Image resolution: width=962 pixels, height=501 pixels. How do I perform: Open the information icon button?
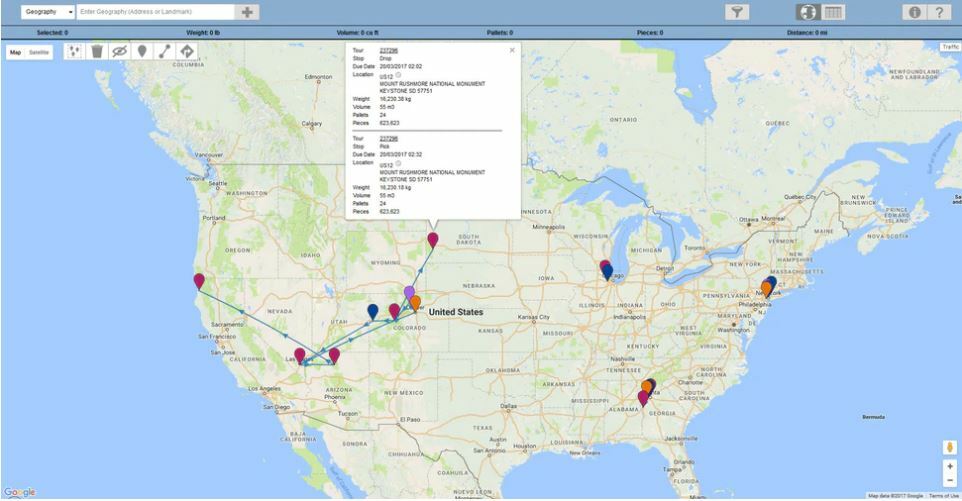pyautogui.click(x=913, y=12)
